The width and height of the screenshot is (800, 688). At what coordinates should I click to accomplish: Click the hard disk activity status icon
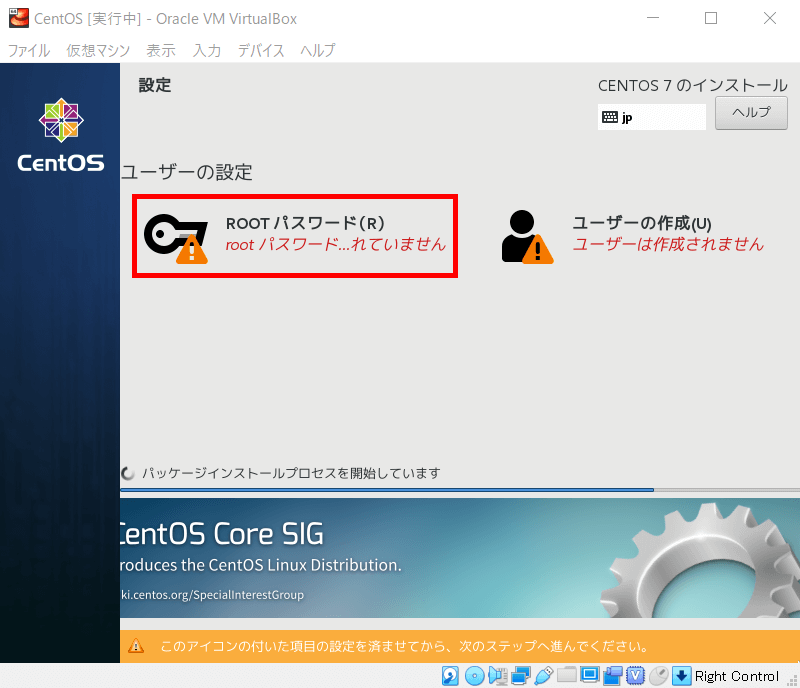point(450,676)
